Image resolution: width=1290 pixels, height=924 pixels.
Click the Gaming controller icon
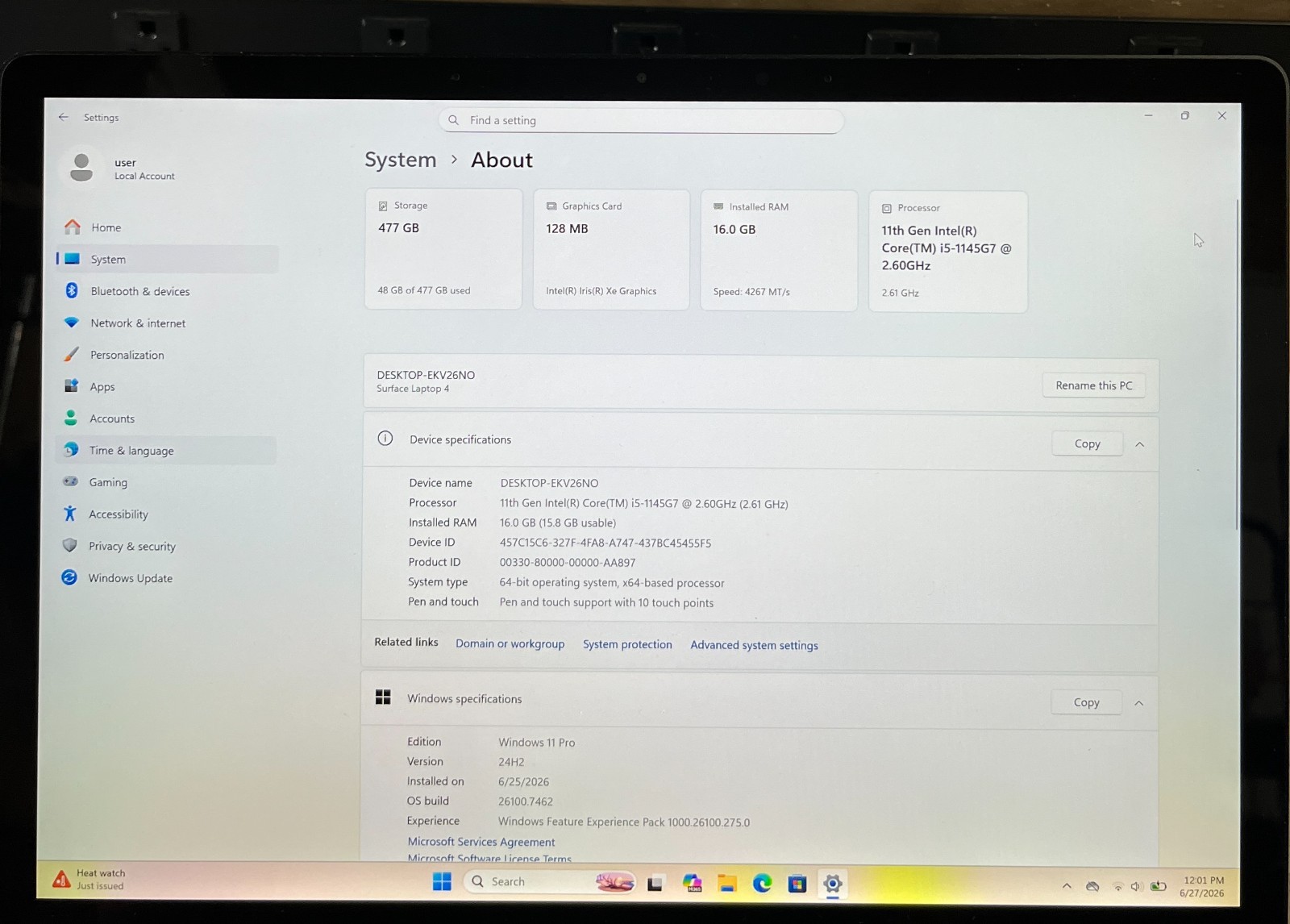[x=71, y=481]
